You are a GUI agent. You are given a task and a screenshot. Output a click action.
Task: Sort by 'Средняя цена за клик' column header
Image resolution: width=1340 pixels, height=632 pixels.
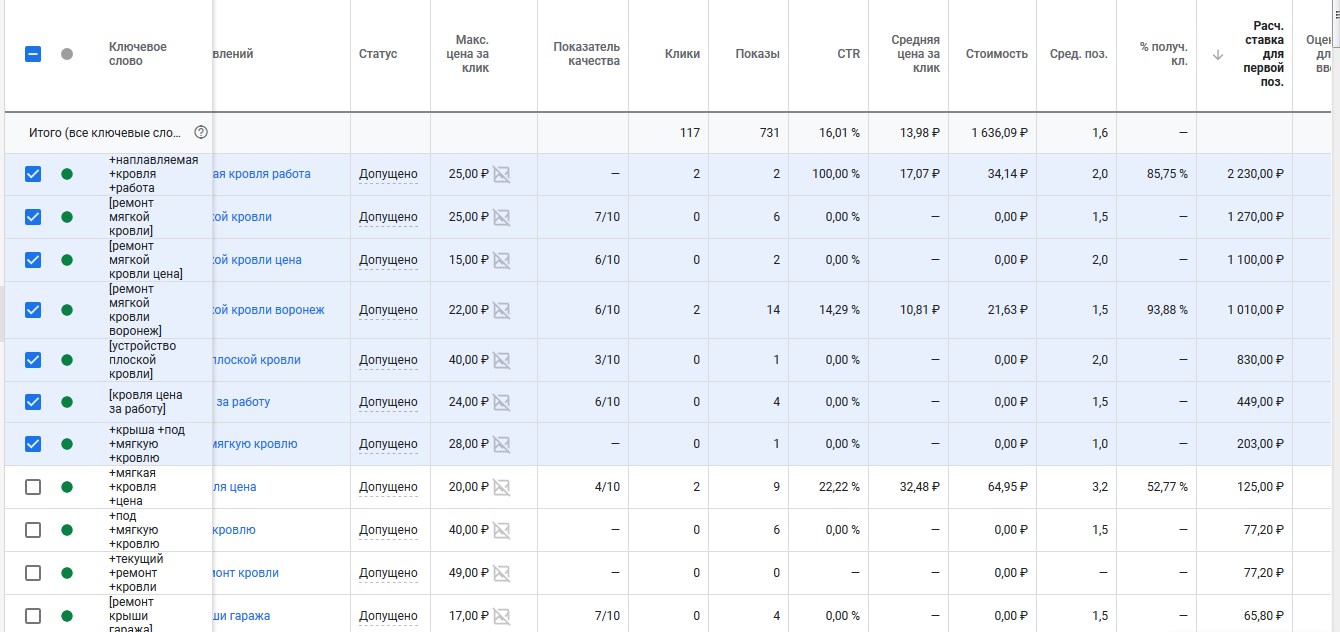(916, 54)
